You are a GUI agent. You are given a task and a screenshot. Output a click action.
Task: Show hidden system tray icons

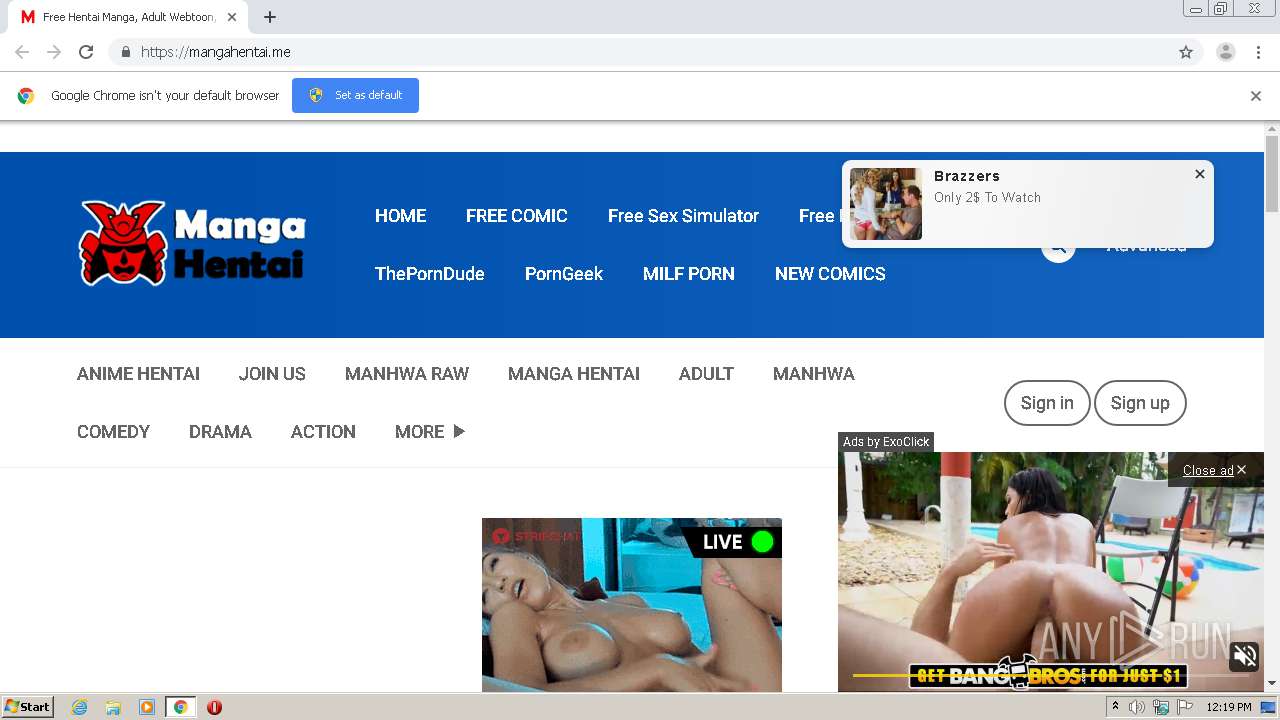point(1115,707)
